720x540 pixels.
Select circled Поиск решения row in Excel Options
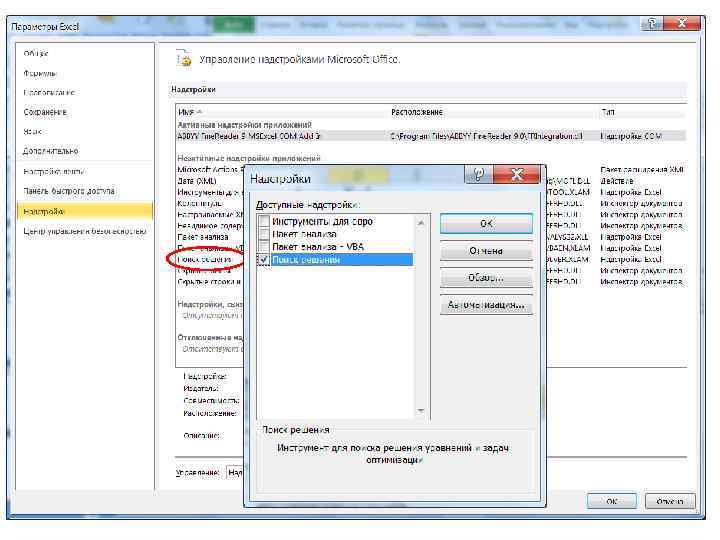[x=204, y=260]
